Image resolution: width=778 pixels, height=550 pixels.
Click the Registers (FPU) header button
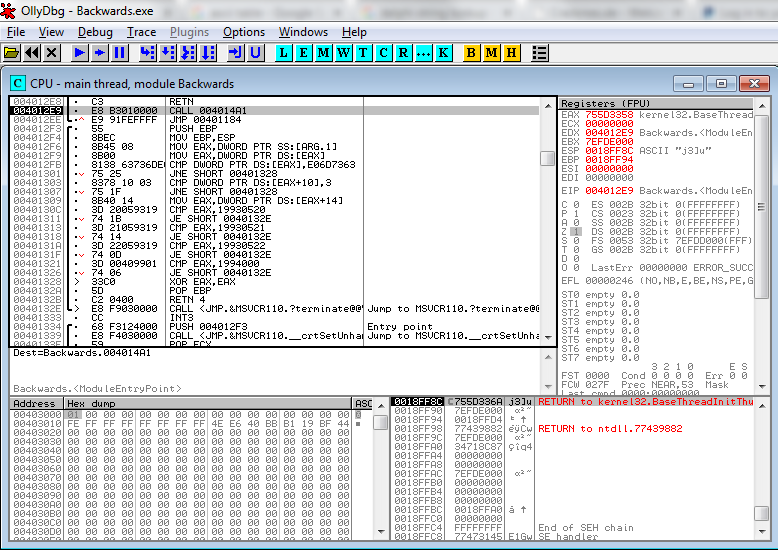pos(656,103)
